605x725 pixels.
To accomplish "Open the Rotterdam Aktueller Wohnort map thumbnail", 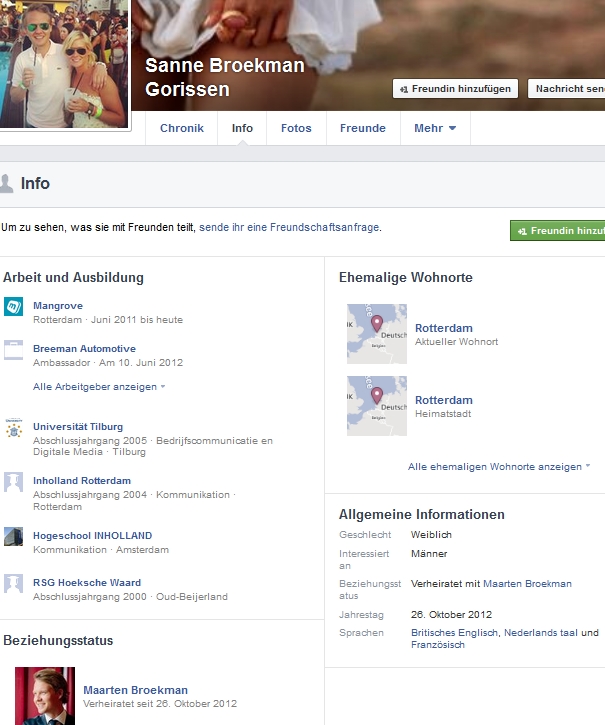I will click(x=377, y=334).
